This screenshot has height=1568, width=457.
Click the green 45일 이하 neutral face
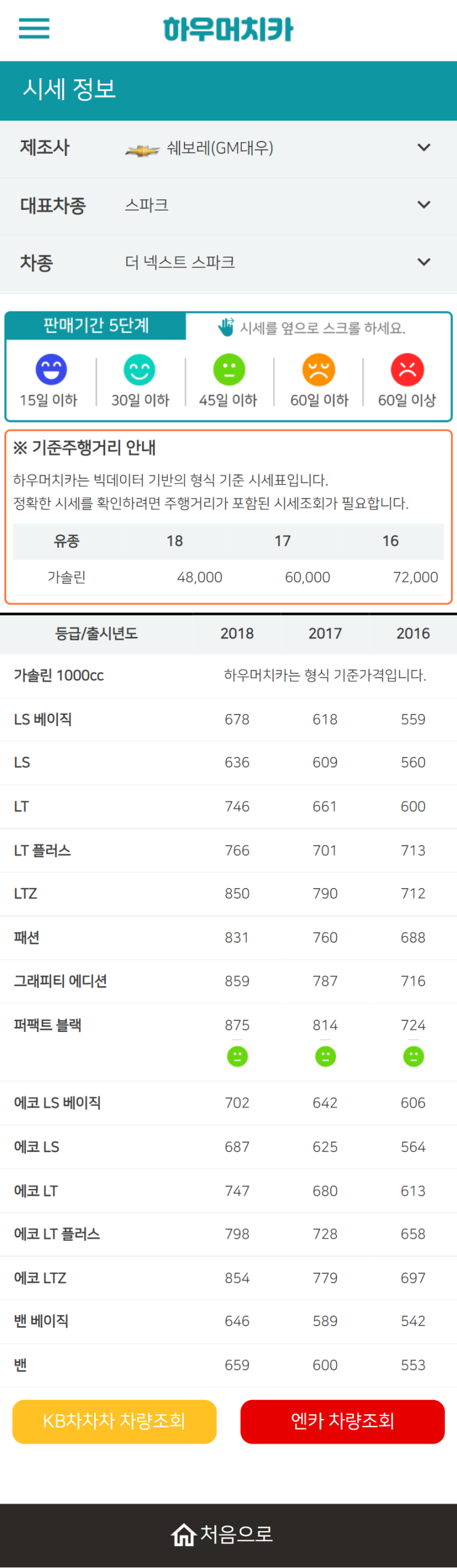[x=229, y=369]
